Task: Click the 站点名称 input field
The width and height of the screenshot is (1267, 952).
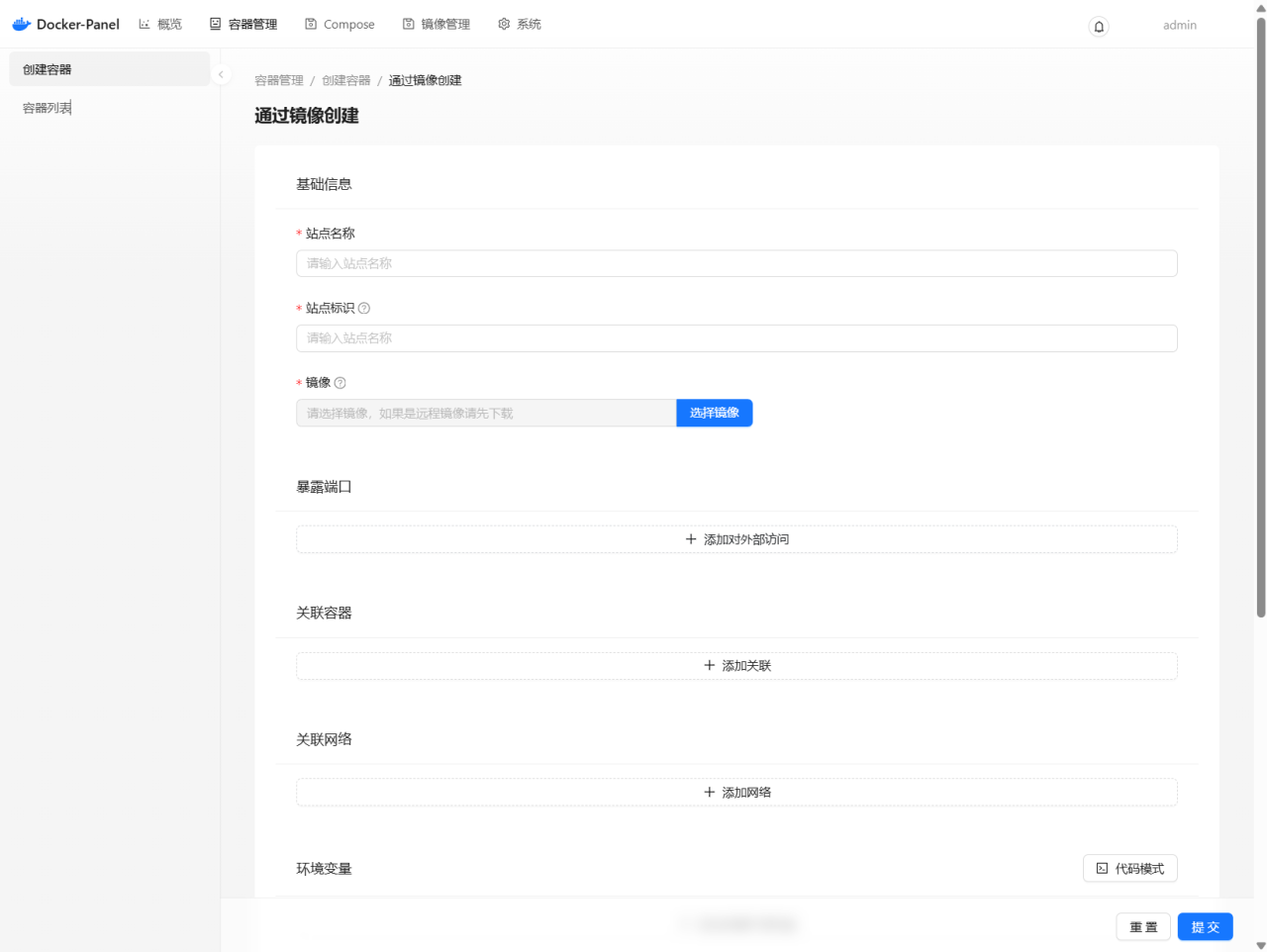Action: coord(736,263)
